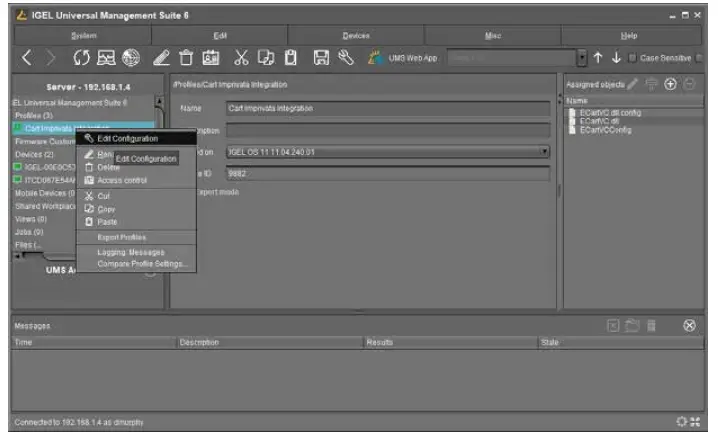The image size is (718, 443).
Task: Click the globe toolbar icon
Action: coord(131,58)
